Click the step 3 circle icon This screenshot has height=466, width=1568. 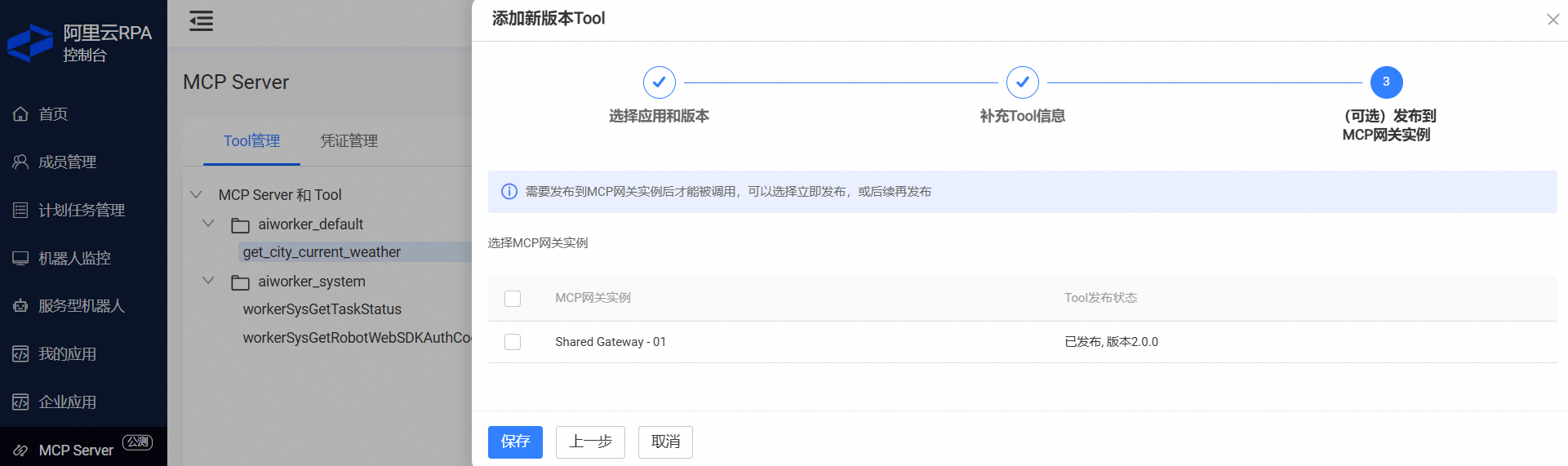click(x=1386, y=82)
